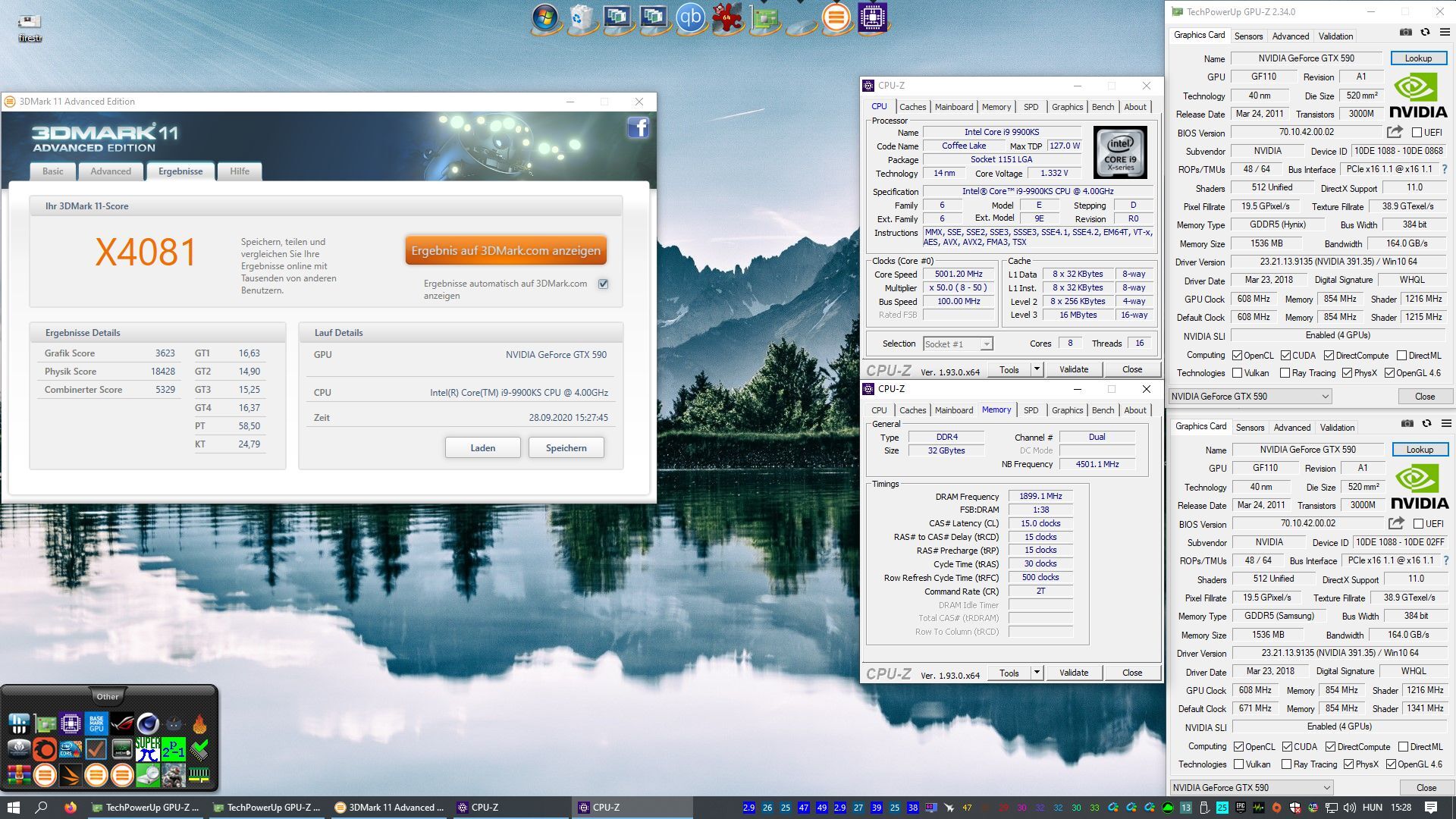Click the GPU Name field in upper GPU-Z

tap(1306, 58)
